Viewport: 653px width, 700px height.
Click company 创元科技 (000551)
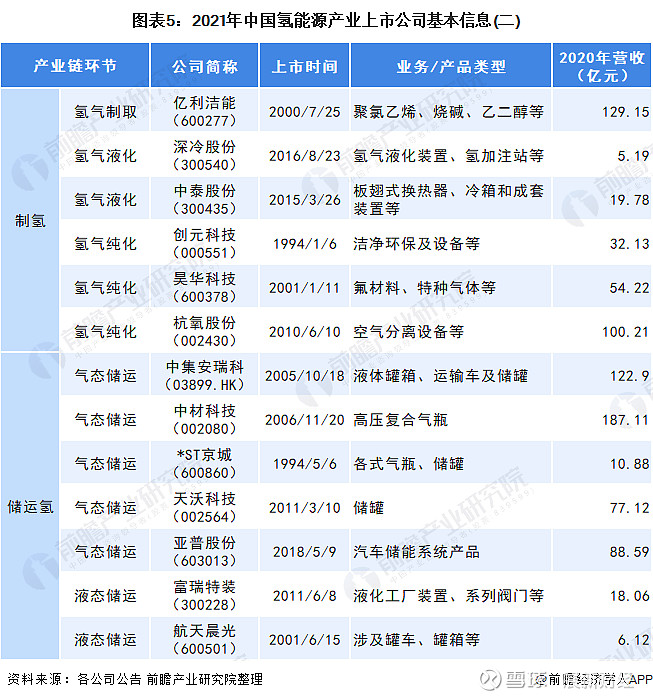[204, 243]
